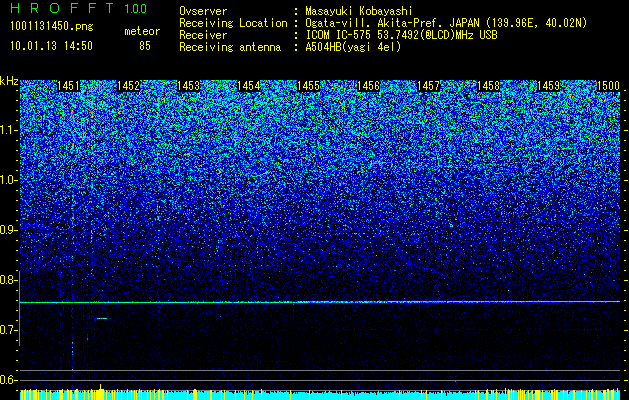The height and width of the screenshot is (400, 629).
Task: Click the ICOM IC-575 receiver text
Action: coord(401,35)
